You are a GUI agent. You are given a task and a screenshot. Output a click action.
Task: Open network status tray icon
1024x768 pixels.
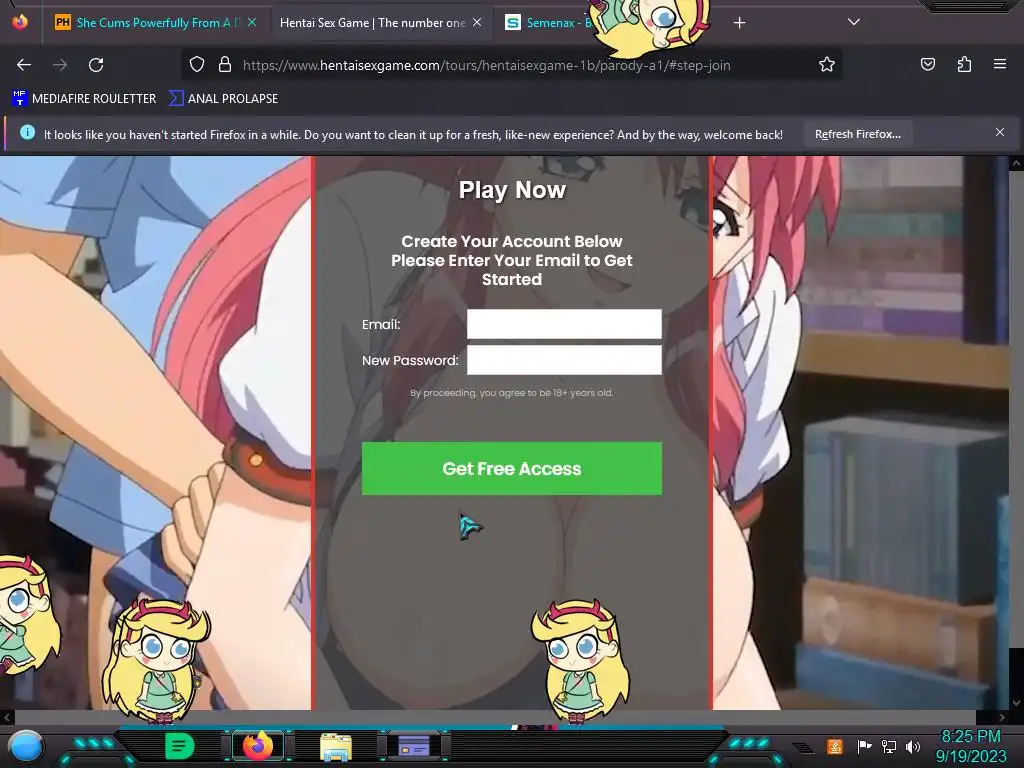click(889, 746)
